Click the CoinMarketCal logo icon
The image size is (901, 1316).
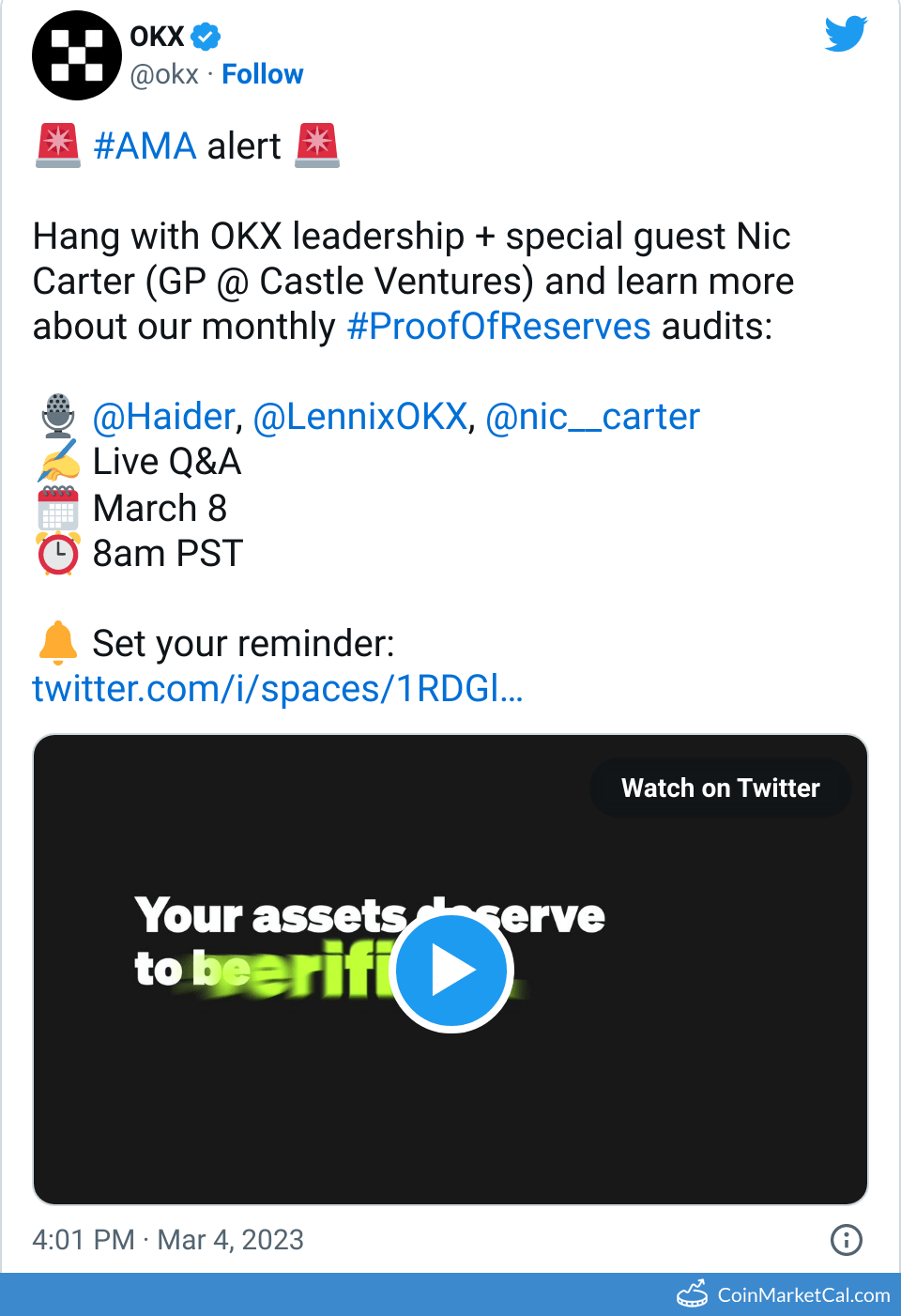tap(693, 1294)
